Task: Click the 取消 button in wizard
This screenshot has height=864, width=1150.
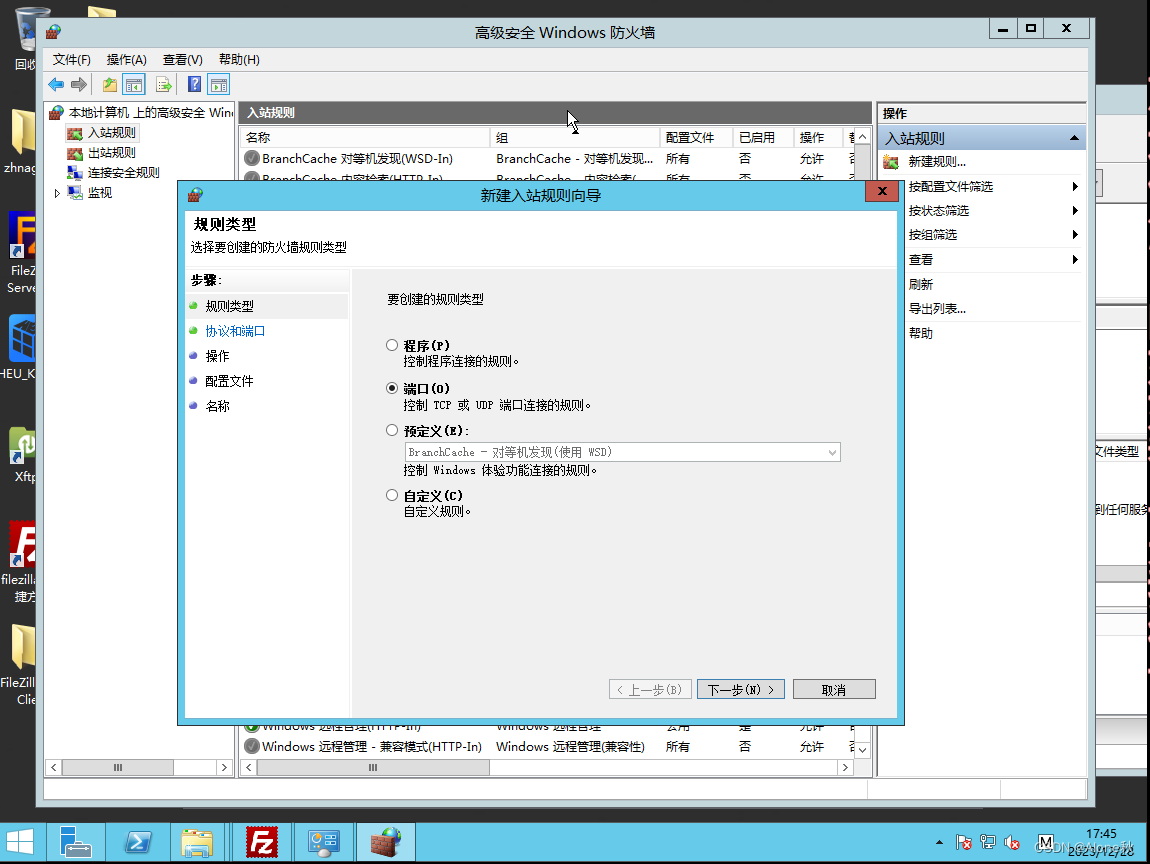Action: (834, 689)
